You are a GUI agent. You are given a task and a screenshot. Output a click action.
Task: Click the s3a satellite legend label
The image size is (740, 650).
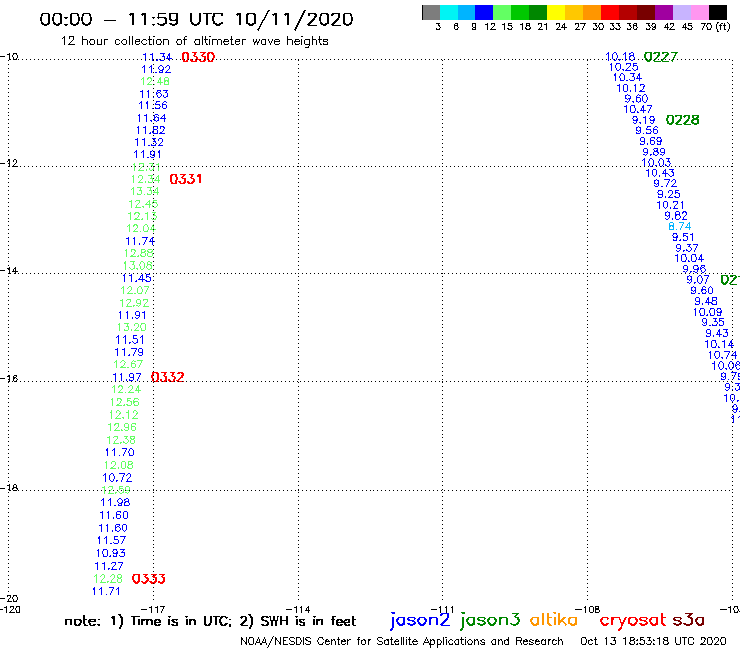[688, 620]
